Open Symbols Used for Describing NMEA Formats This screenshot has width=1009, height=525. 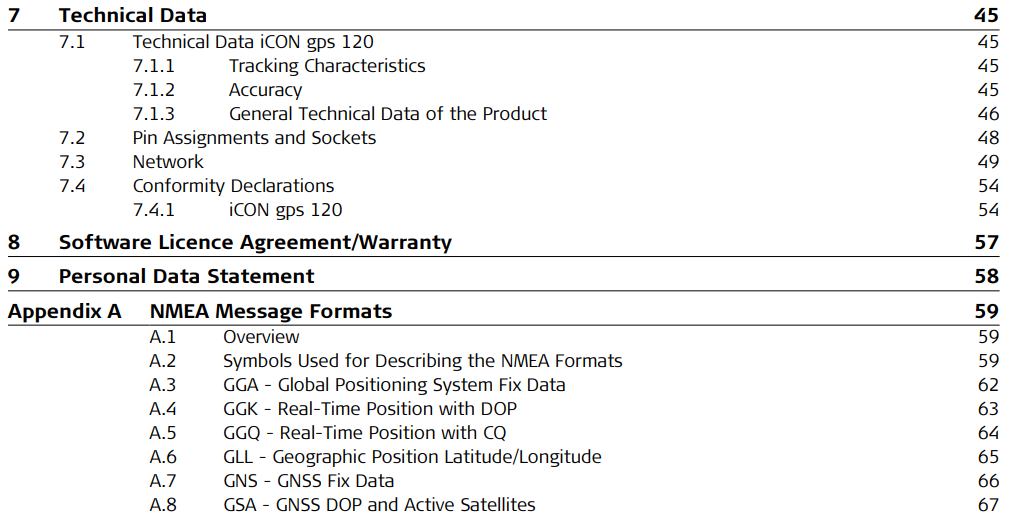pos(422,361)
